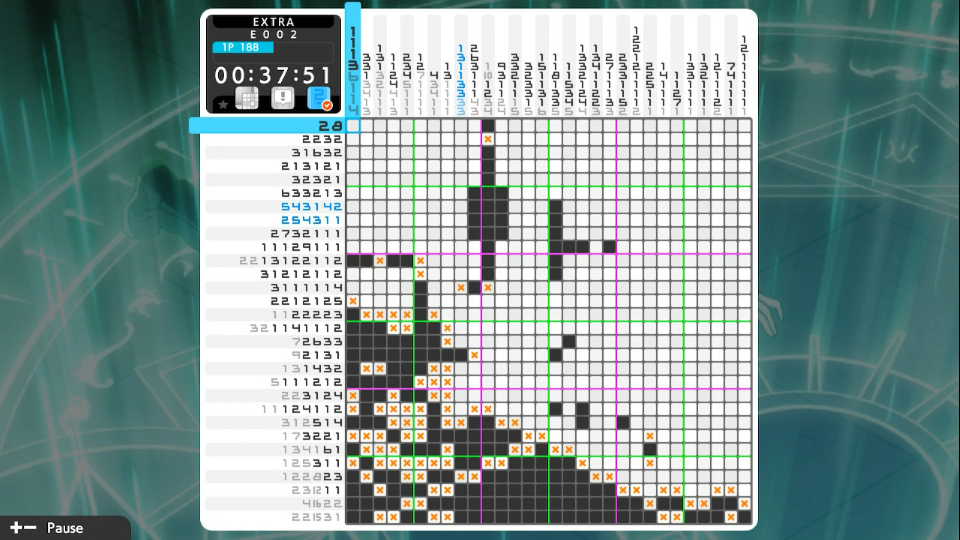Click row clue 6 3 3 2 1 3
Screen dimensions: 960x540
[312, 193]
